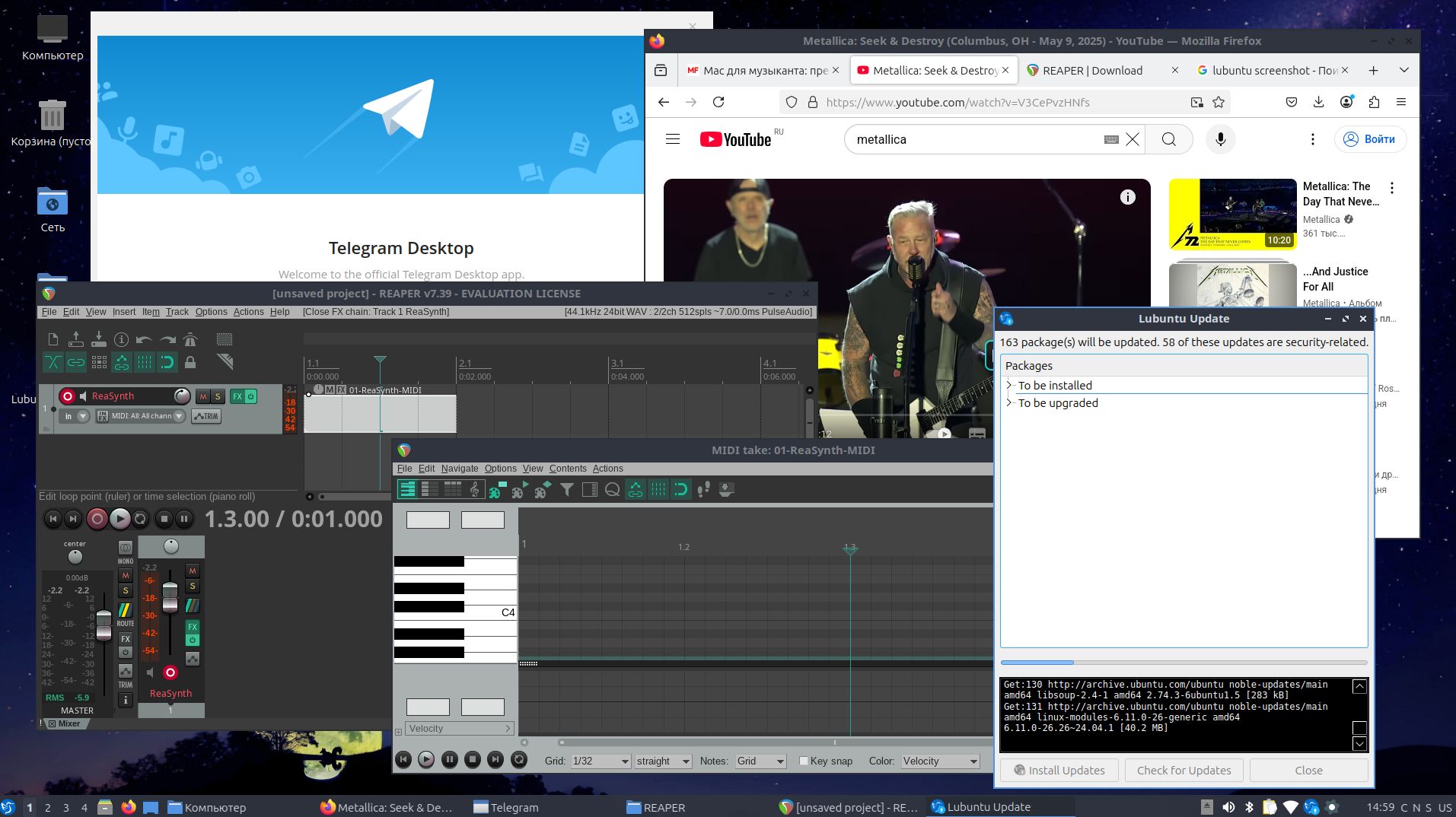
Task: Mute the ReaSynth track in track panel
Action: [202, 396]
